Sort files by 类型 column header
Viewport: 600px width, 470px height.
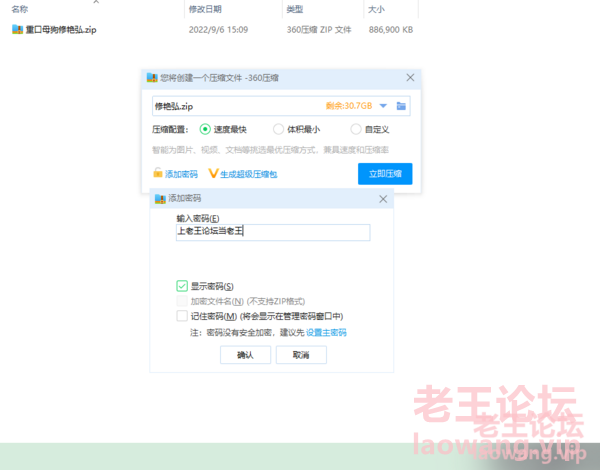click(x=294, y=8)
